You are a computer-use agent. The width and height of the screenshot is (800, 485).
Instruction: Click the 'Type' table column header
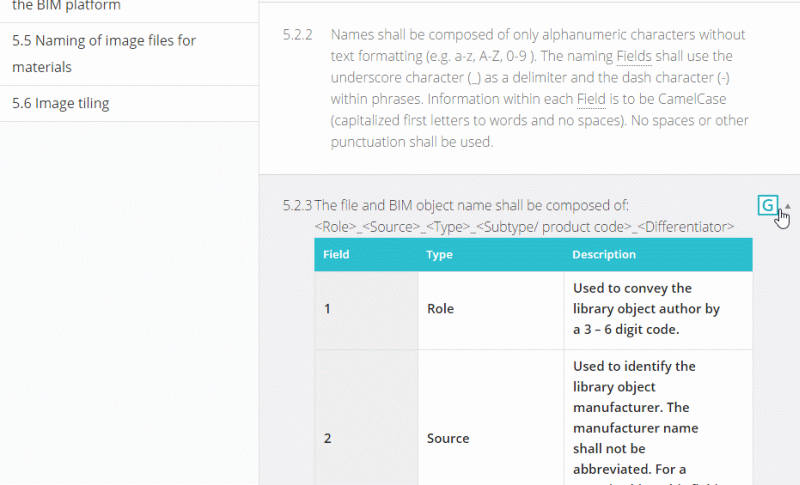[x=439, y=255]
